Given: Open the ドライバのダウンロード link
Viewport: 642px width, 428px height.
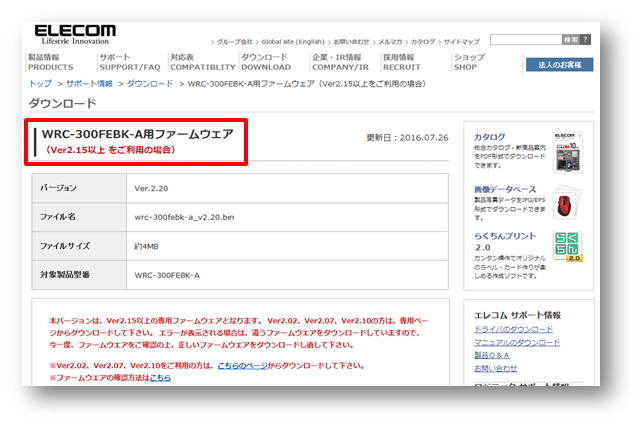Looking at the screenshot, I should point(513,329).
